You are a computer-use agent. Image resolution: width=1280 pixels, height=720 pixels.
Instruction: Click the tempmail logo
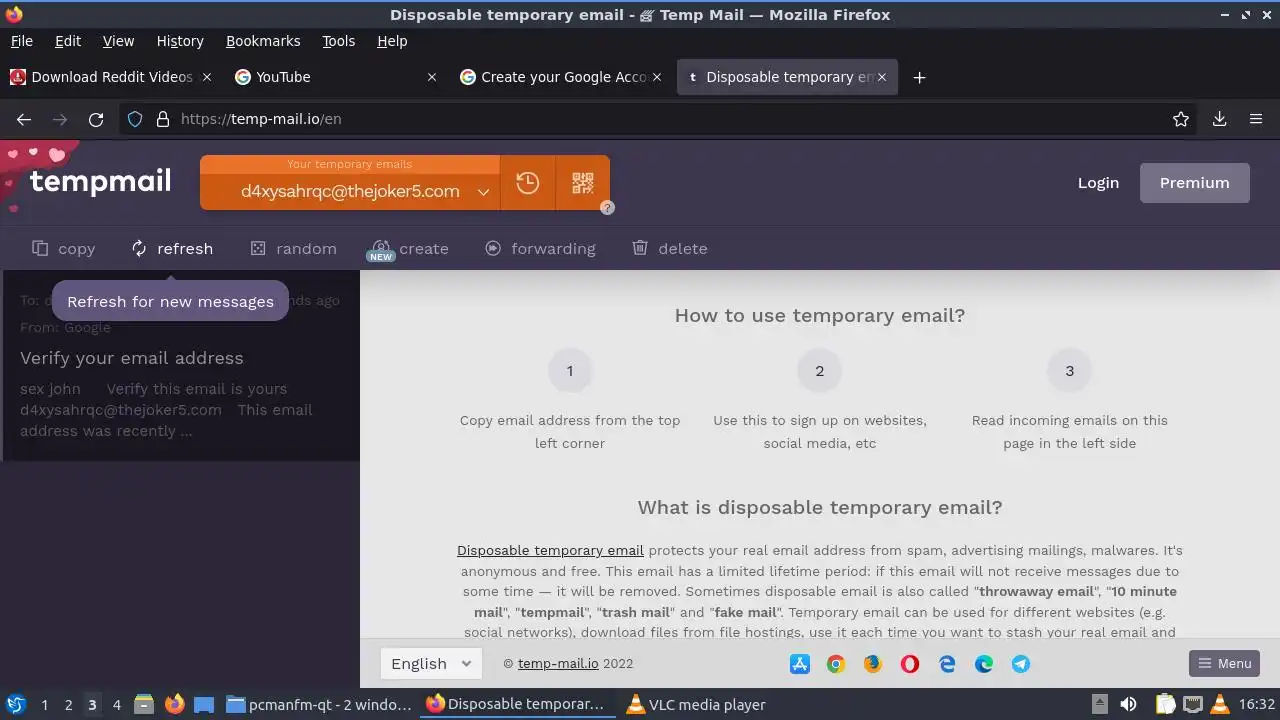click(x=100, y=181)
